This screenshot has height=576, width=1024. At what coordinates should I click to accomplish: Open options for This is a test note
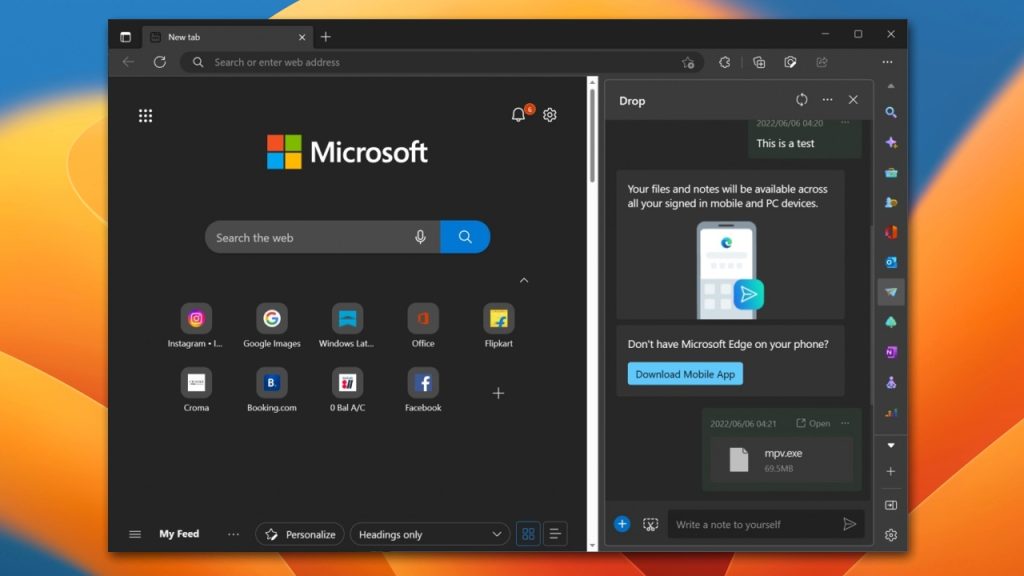845,123
